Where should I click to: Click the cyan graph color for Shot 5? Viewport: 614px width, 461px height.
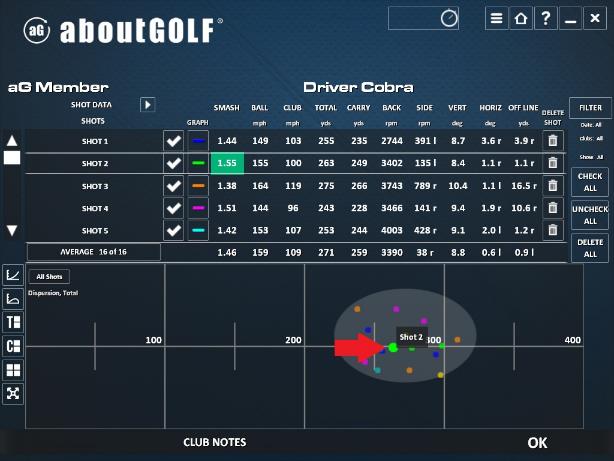point(198,230)
